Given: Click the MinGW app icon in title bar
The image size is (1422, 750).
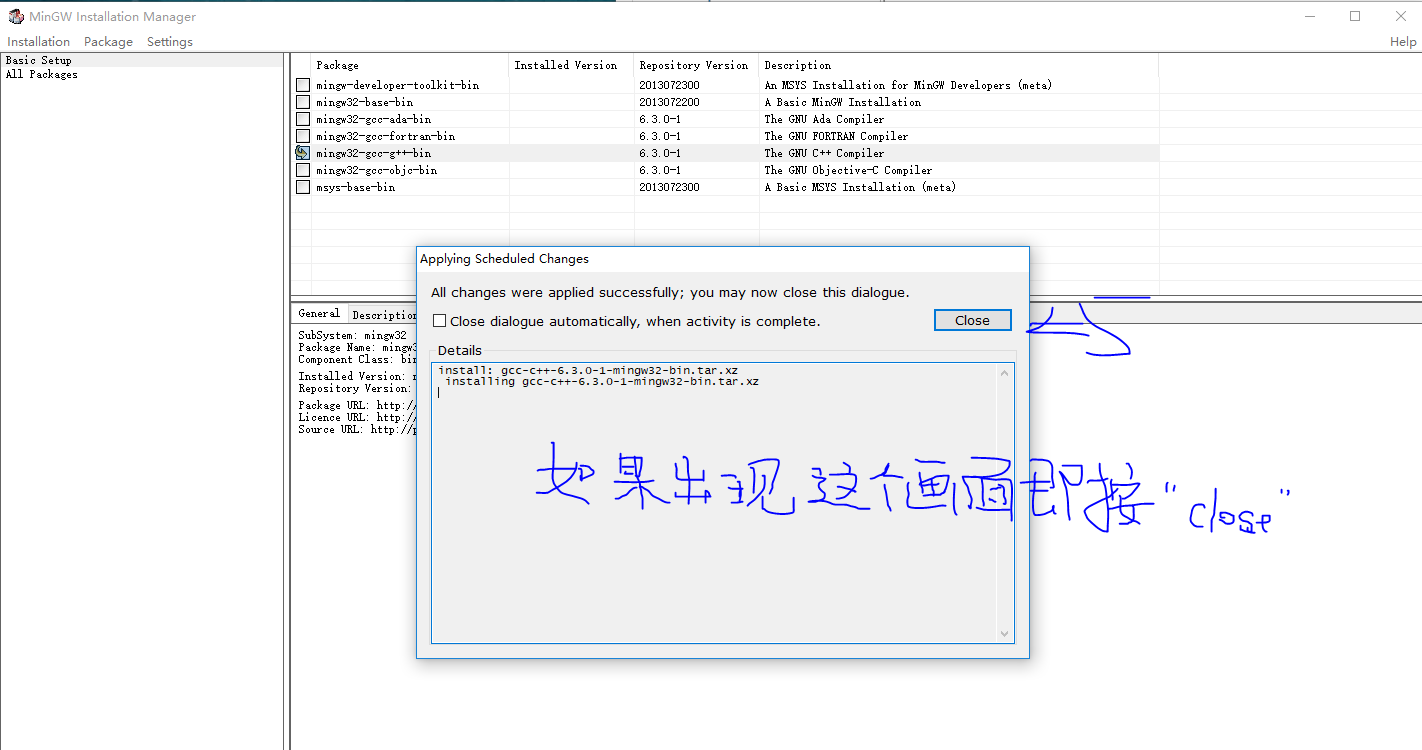Looking at the screenshot, I should pos(16,16).
